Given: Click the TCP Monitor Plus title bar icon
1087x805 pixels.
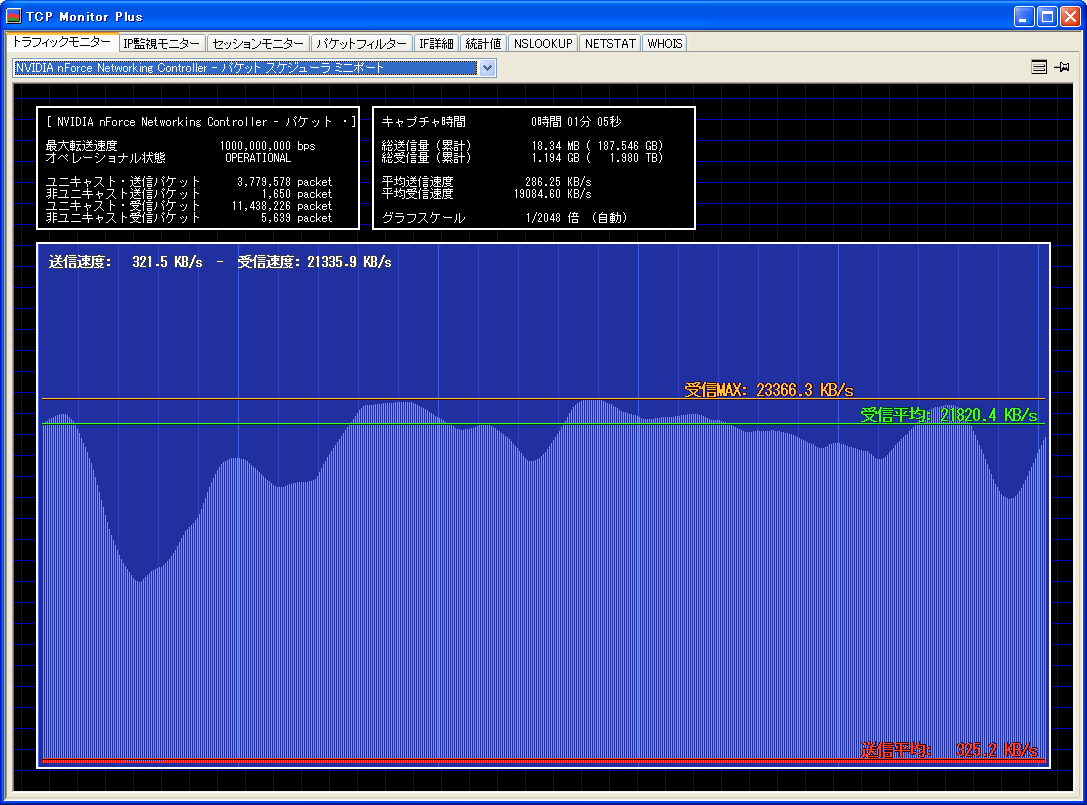Looking at the screenshot, I should [x=14, y=16].
